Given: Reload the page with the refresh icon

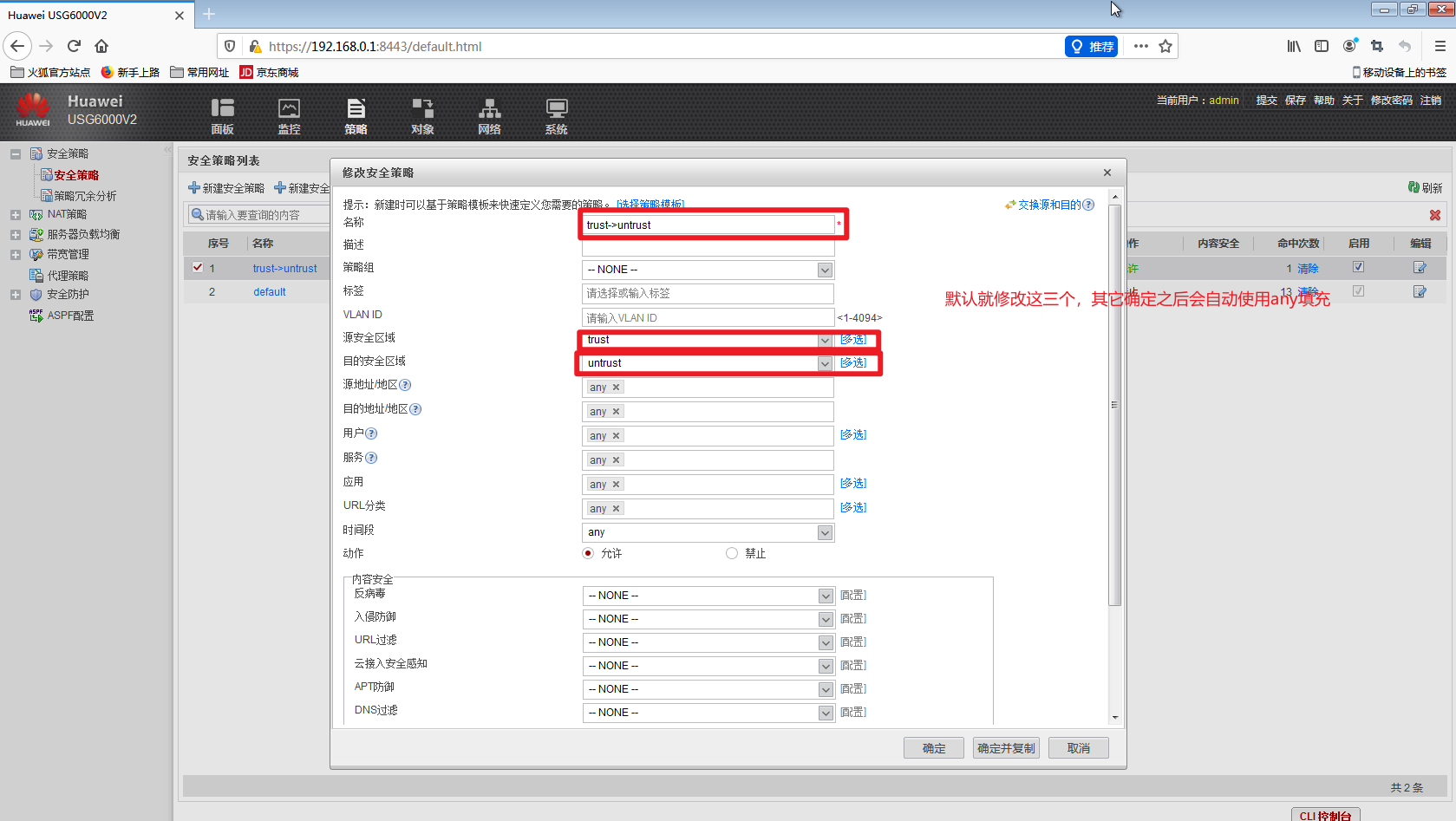Looking at the screenshot, I should click(x=74, y=46).
